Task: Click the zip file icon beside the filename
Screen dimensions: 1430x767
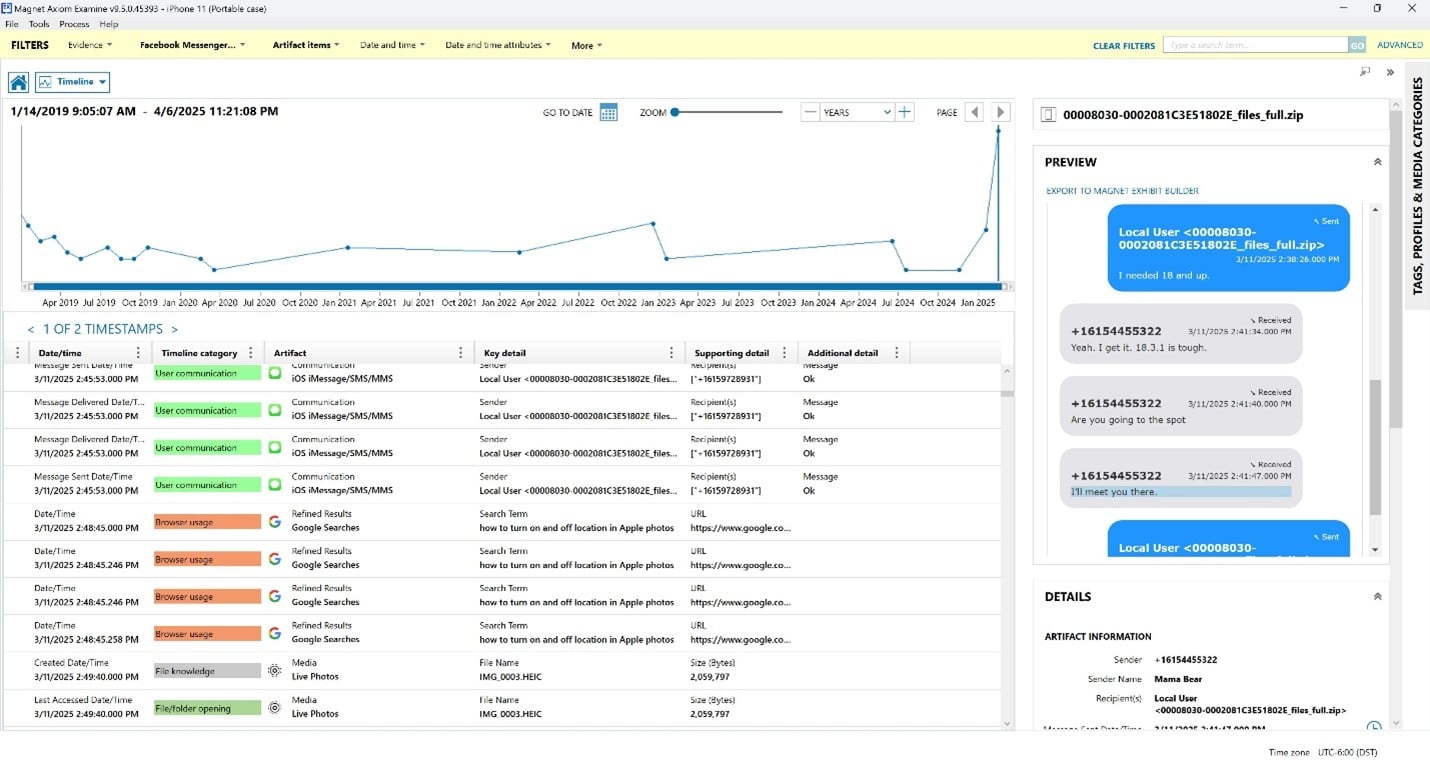Action: (x=1046, y=114)
